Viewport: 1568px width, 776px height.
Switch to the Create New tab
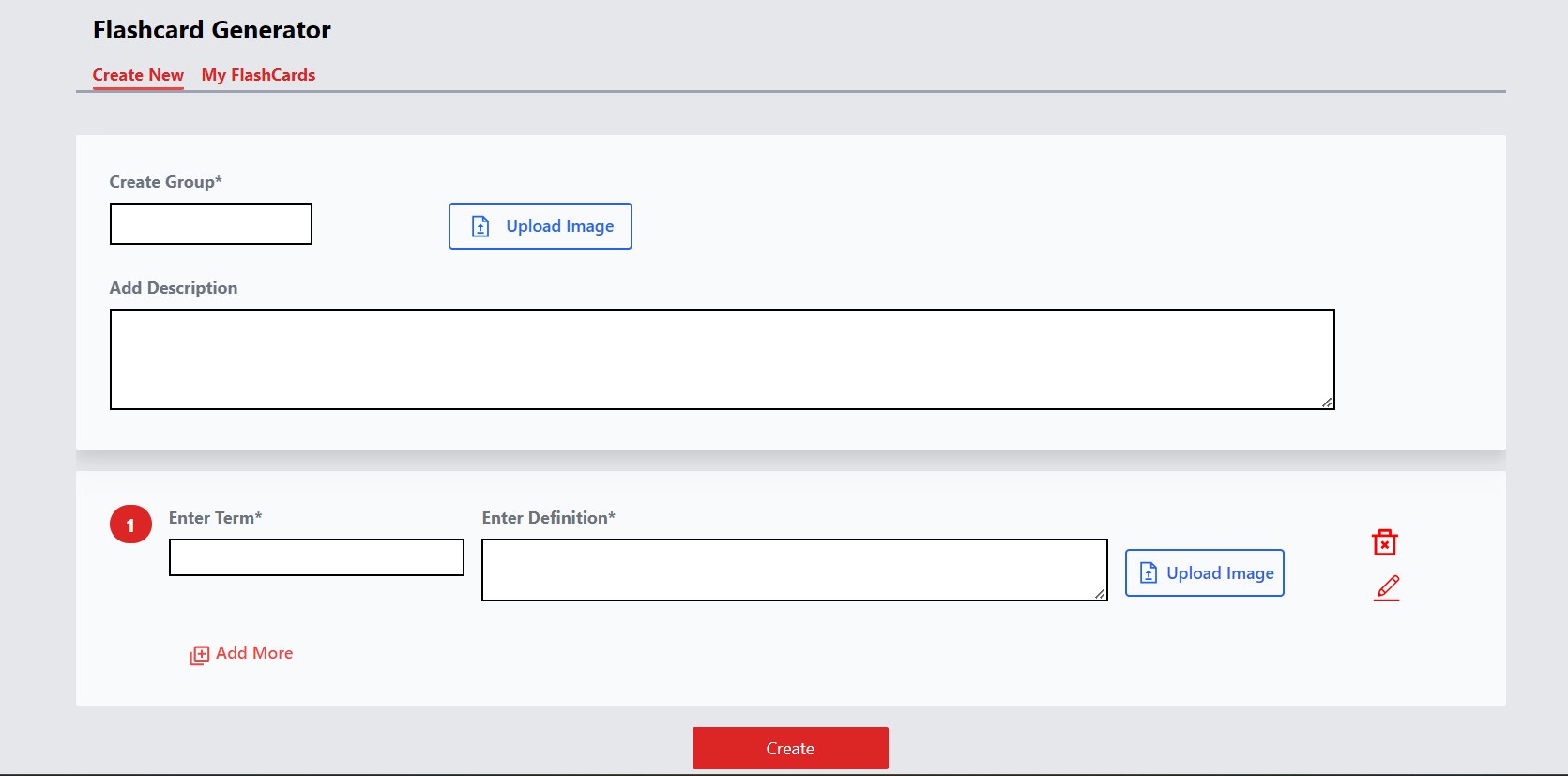click(138, 75)
